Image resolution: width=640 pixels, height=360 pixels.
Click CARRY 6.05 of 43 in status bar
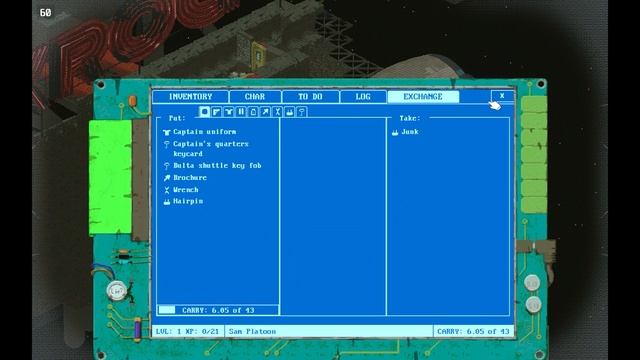(x=473, y=331)
